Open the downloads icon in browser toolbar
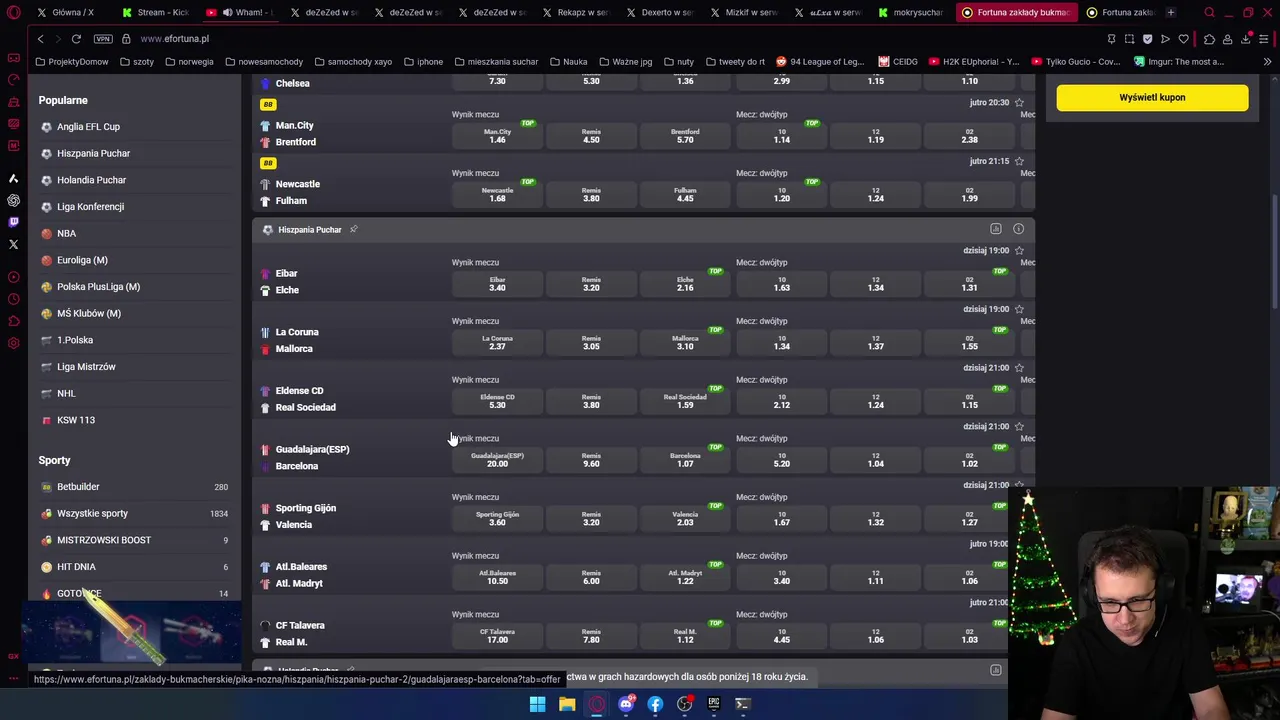 [x=1246, y=39]
